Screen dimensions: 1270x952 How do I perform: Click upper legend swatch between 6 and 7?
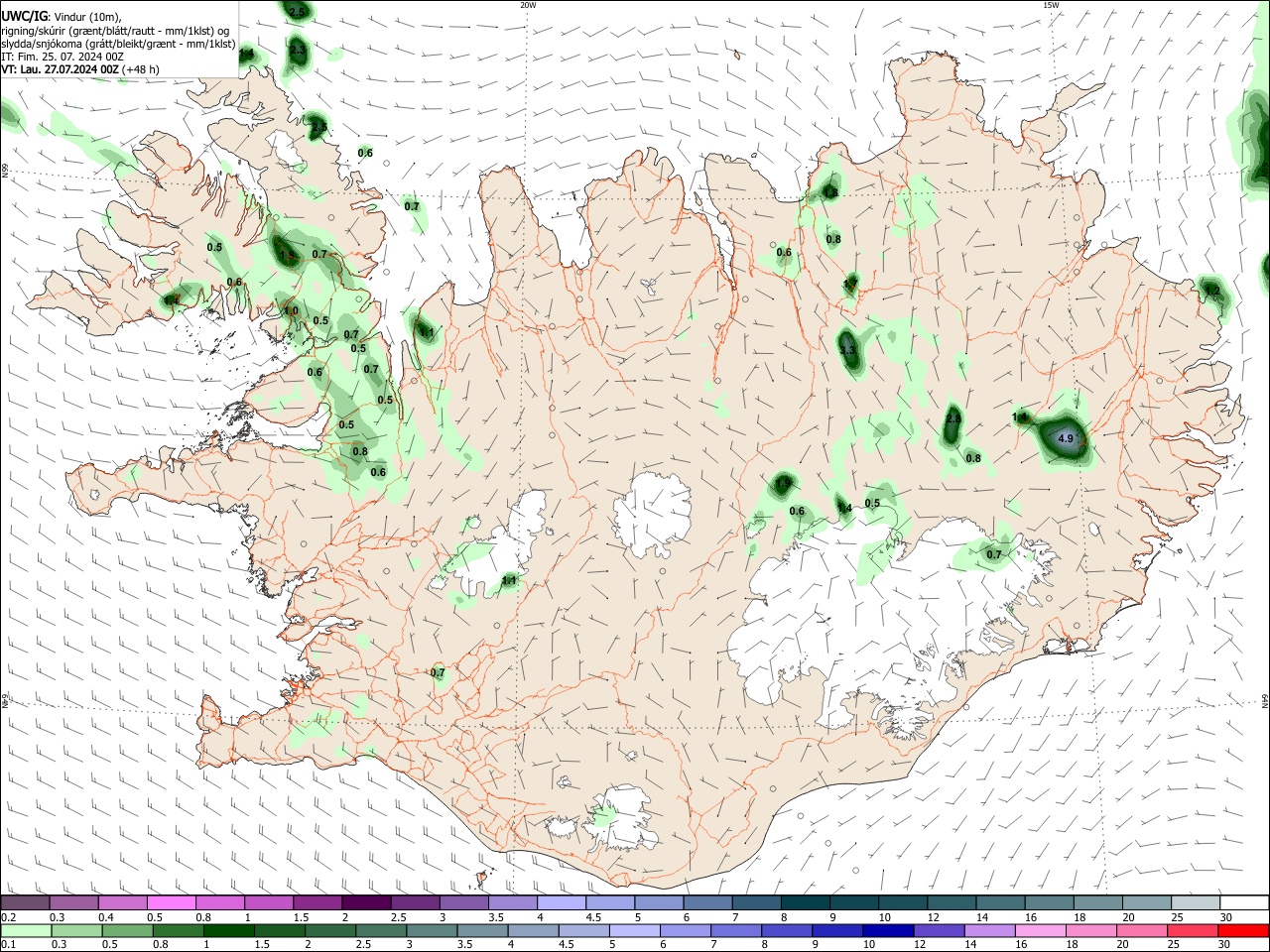[x=707, y=903]
